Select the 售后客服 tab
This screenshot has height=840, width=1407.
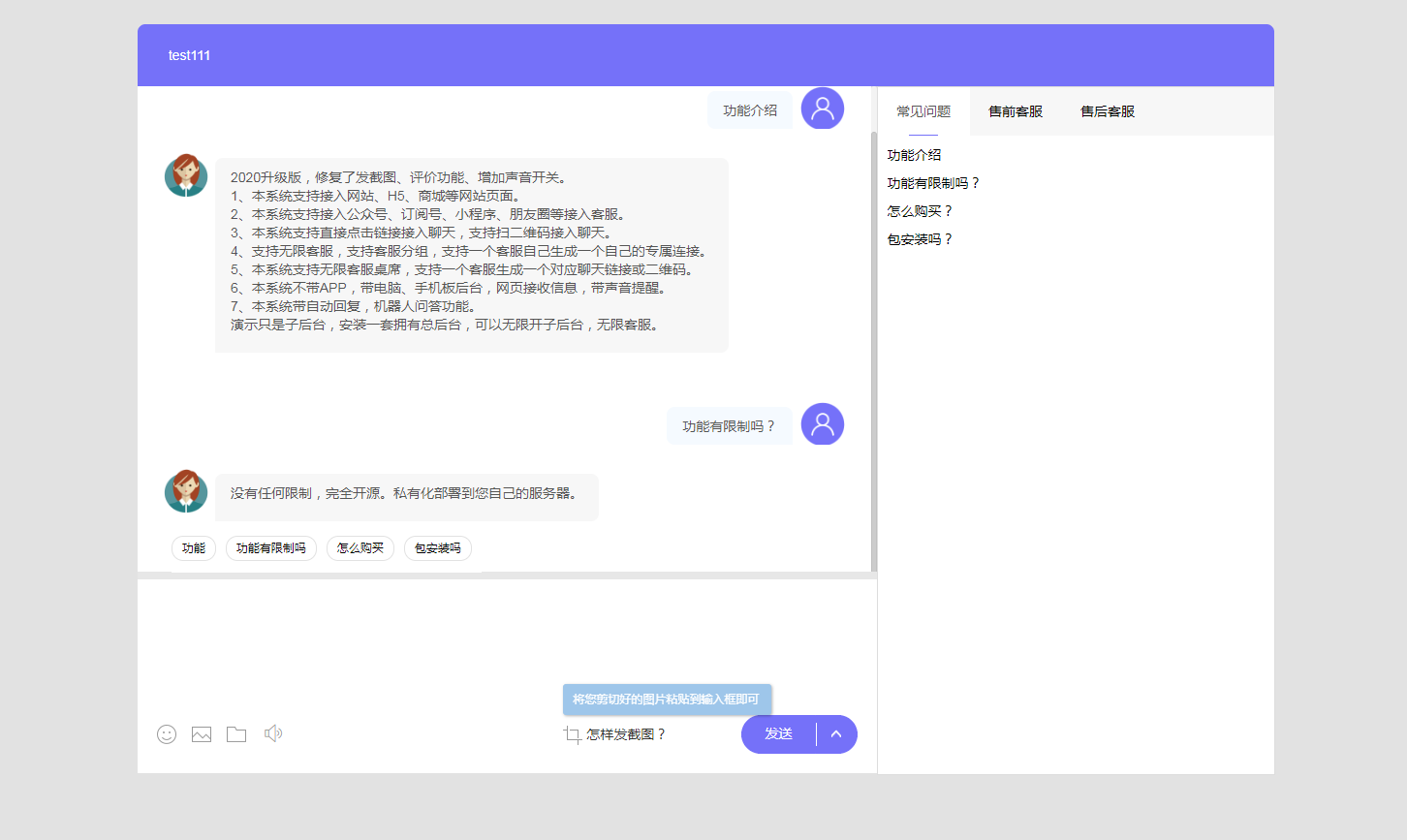pos(1108,111)
